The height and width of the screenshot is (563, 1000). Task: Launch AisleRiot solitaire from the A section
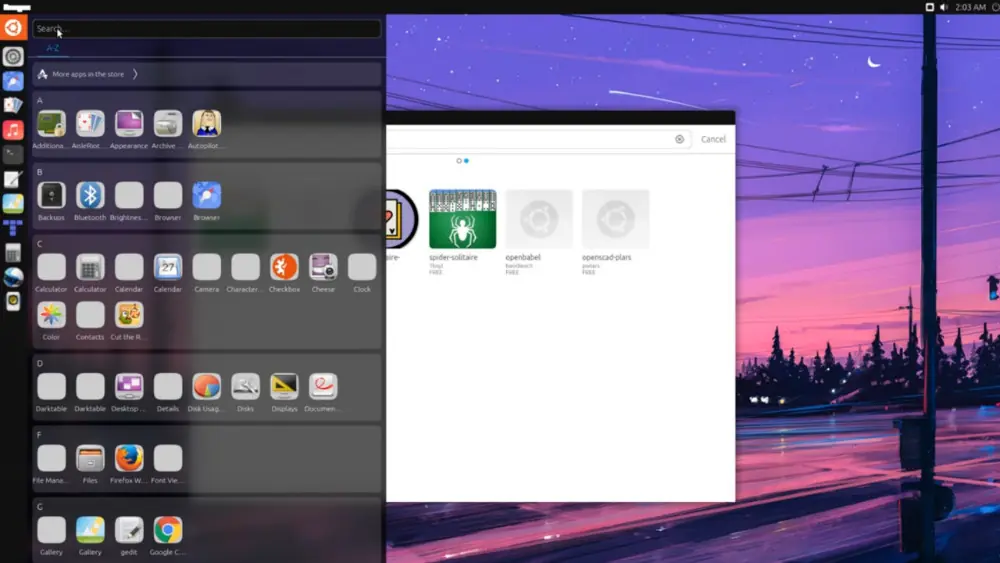[x=90, y=124]
